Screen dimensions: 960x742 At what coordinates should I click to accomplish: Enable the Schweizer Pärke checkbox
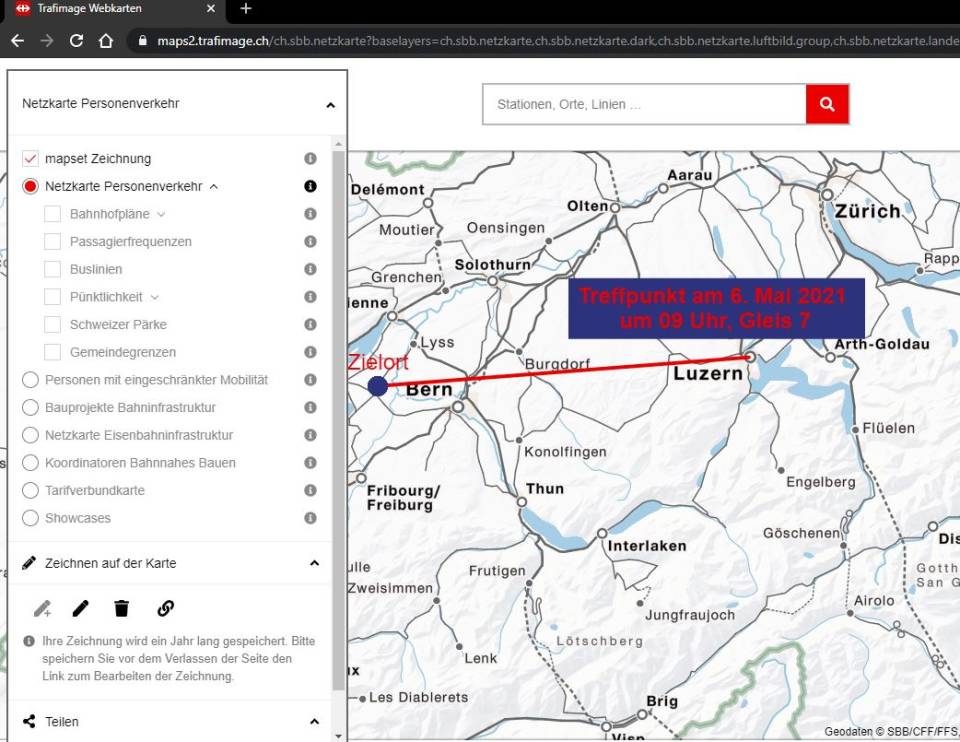(x=53, y=324)
